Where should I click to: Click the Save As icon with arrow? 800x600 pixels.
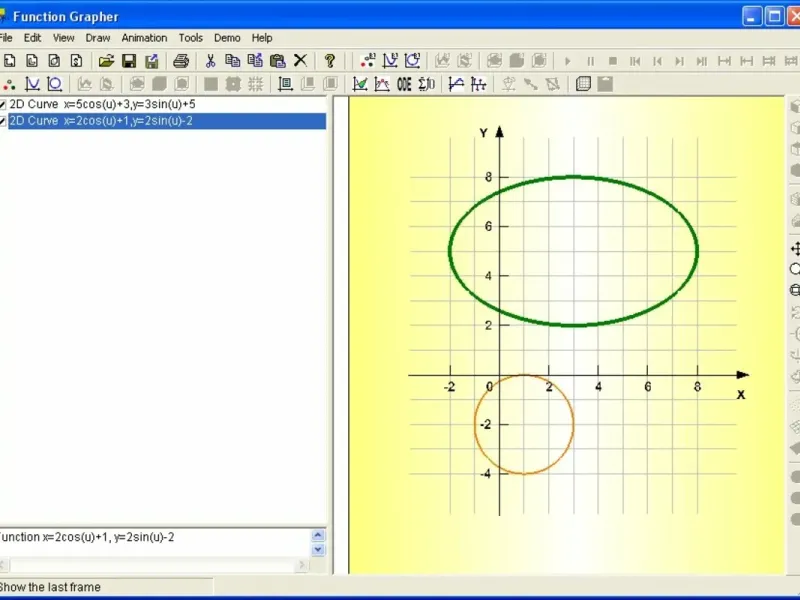(152, 61)
